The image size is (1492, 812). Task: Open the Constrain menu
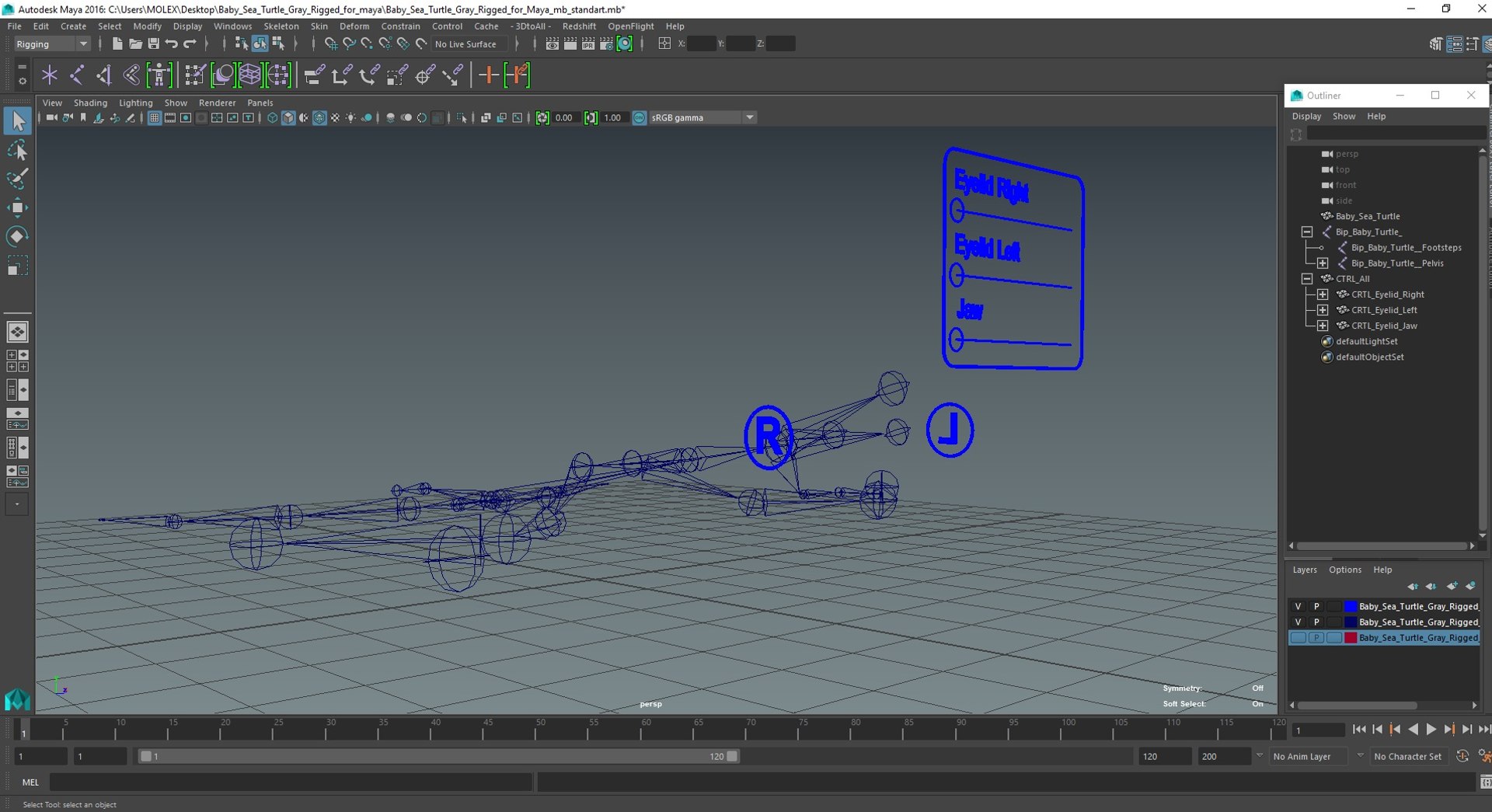point(400,26)
